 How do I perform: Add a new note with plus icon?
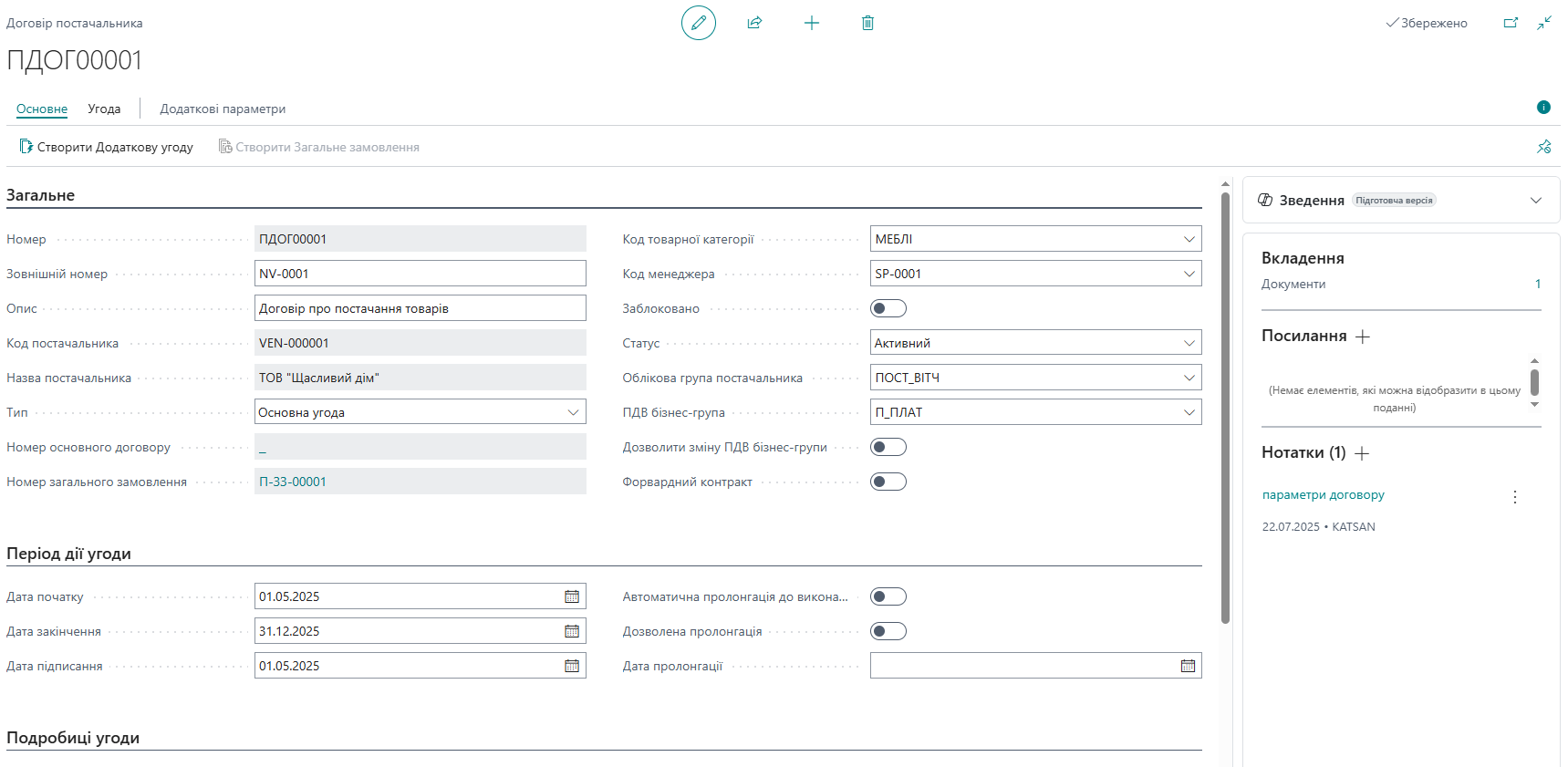(1363, 453)
